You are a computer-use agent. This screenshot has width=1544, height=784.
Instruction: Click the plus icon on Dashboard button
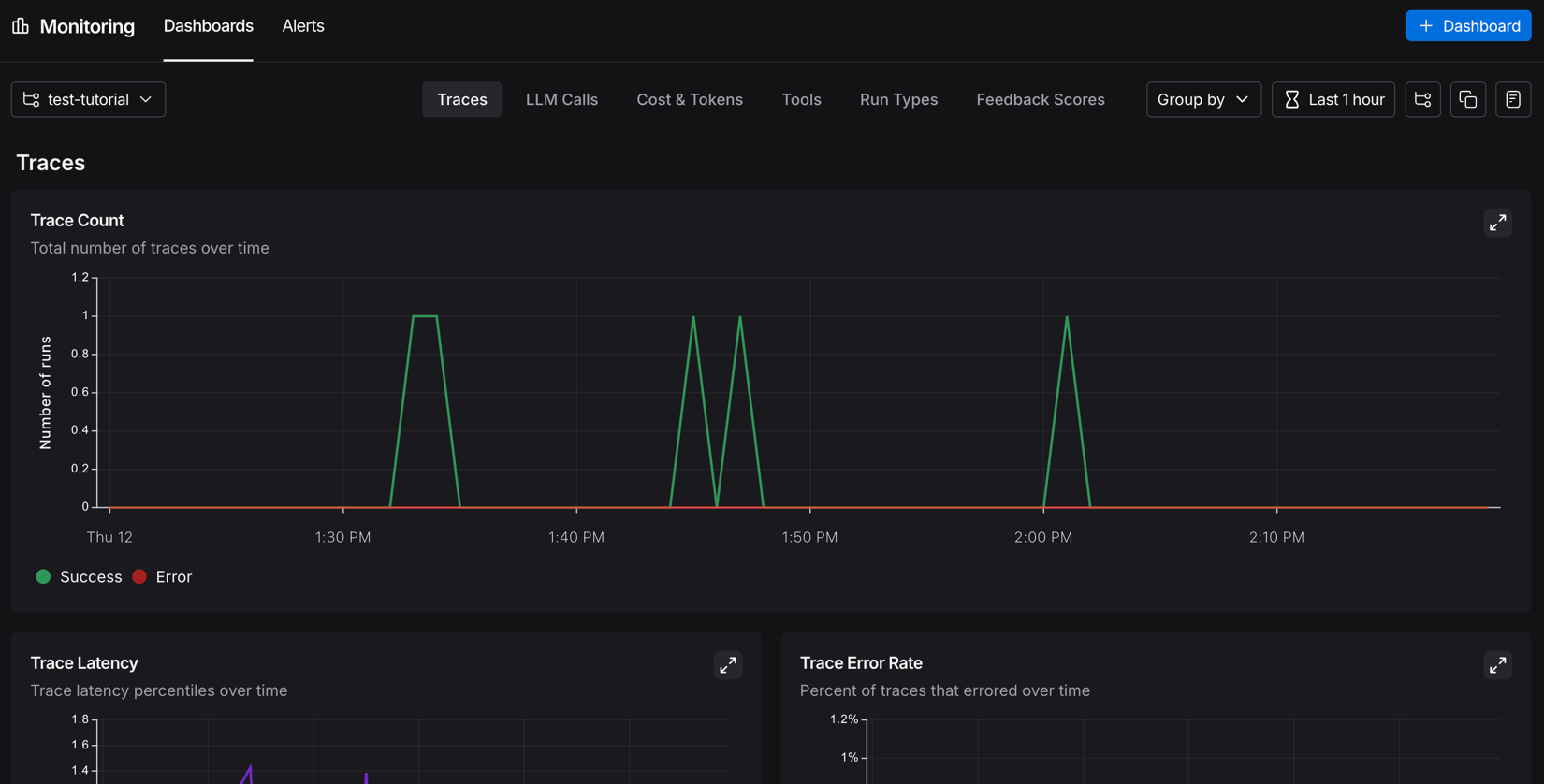(1426, 26)
